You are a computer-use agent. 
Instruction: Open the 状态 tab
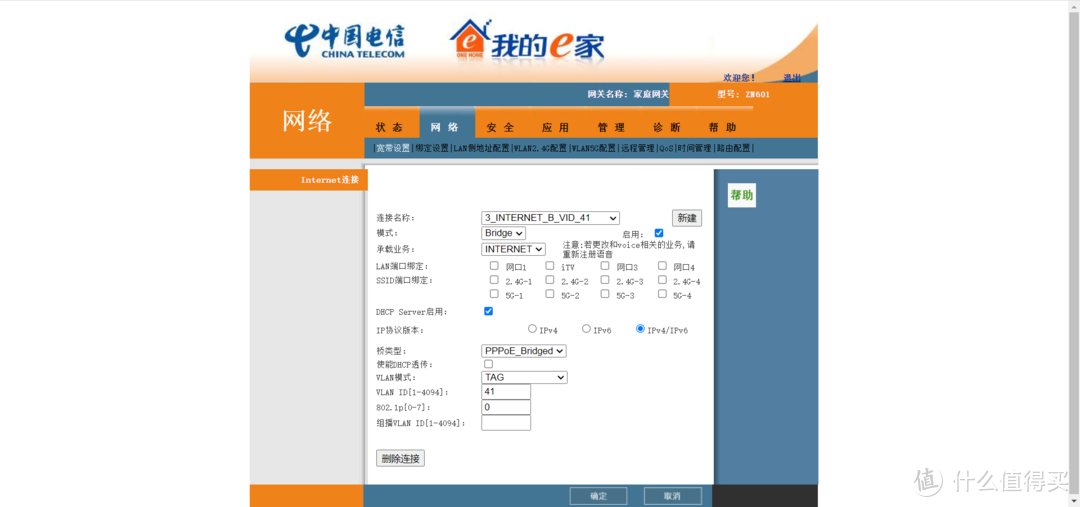(389, 127)
